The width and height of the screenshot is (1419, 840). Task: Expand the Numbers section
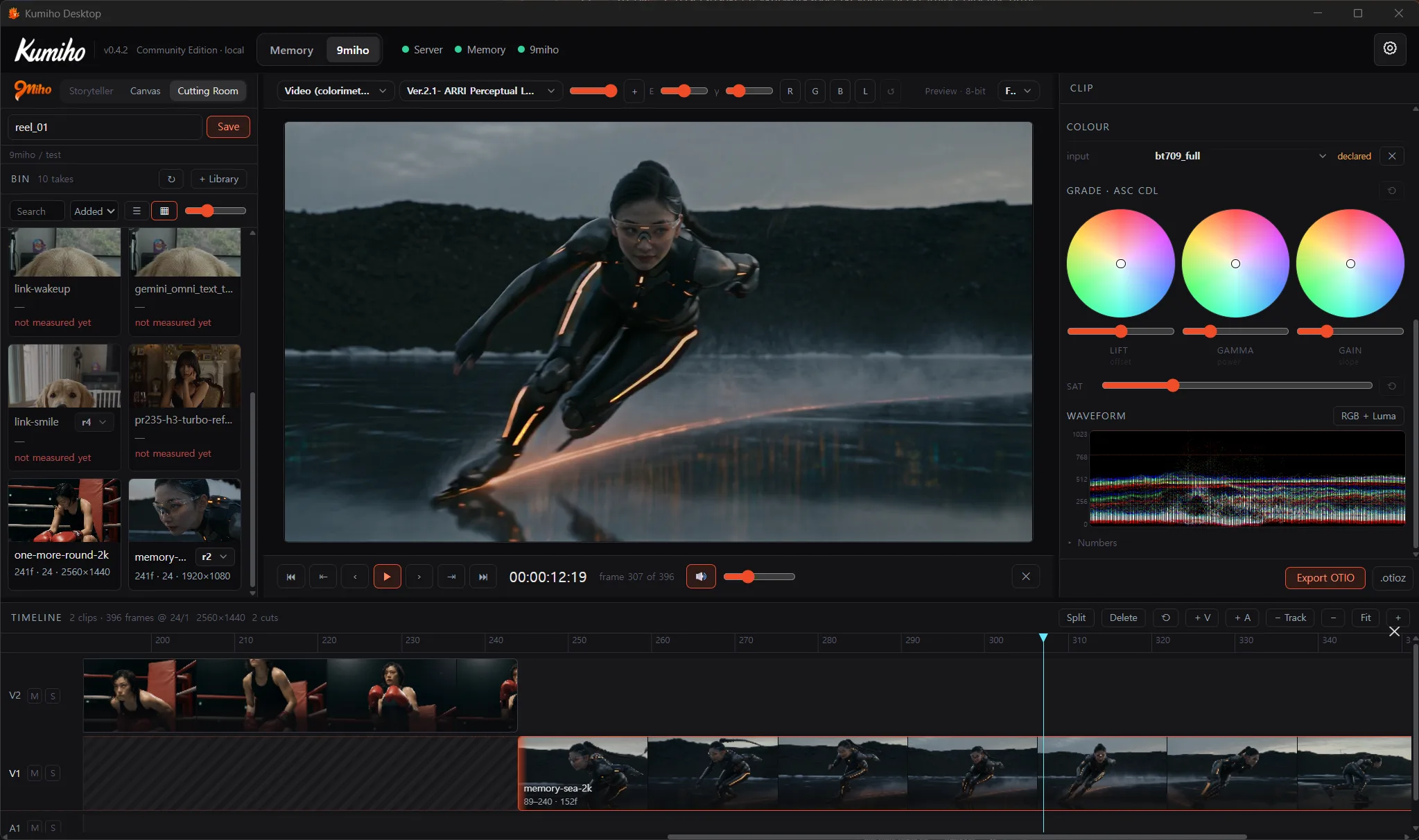[x=1092, y=543]
